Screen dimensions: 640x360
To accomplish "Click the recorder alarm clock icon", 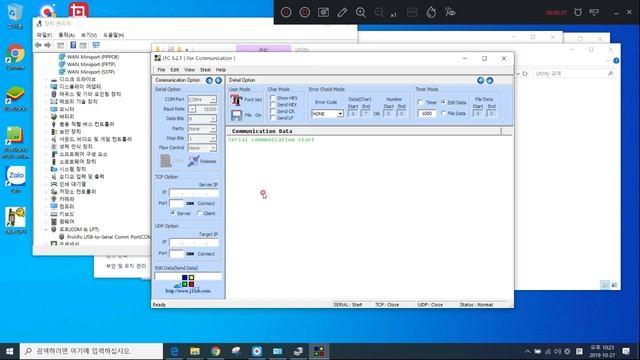I will pos(578,12).
